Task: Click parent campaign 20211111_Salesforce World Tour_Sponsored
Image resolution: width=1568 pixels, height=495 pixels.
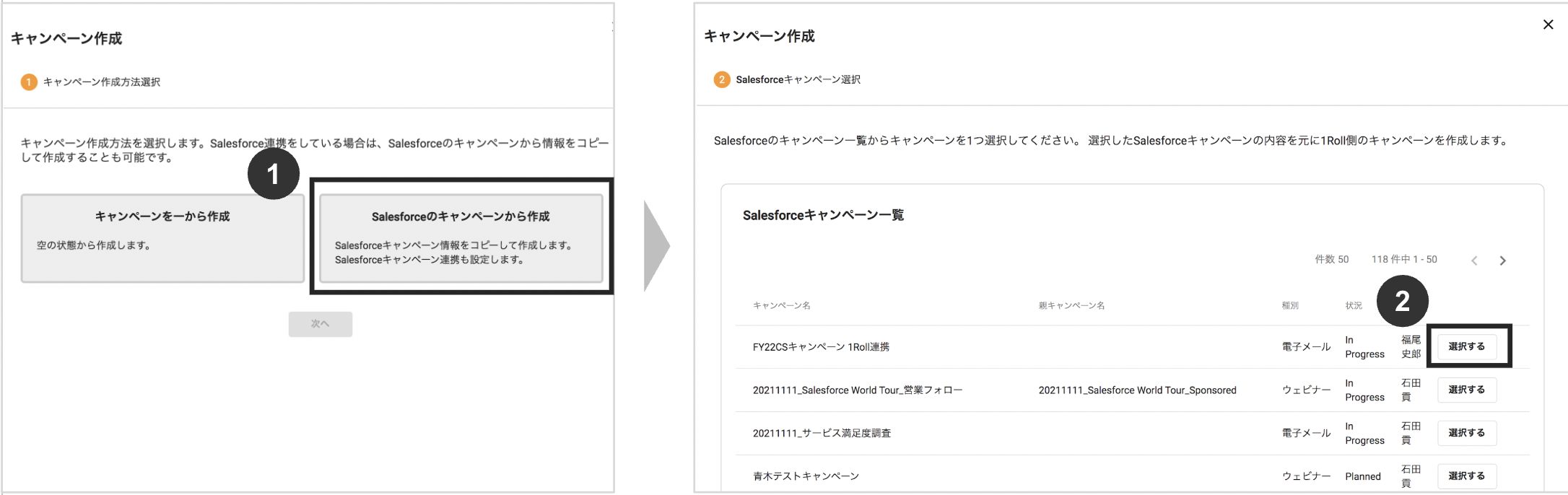Action: 1137,390
